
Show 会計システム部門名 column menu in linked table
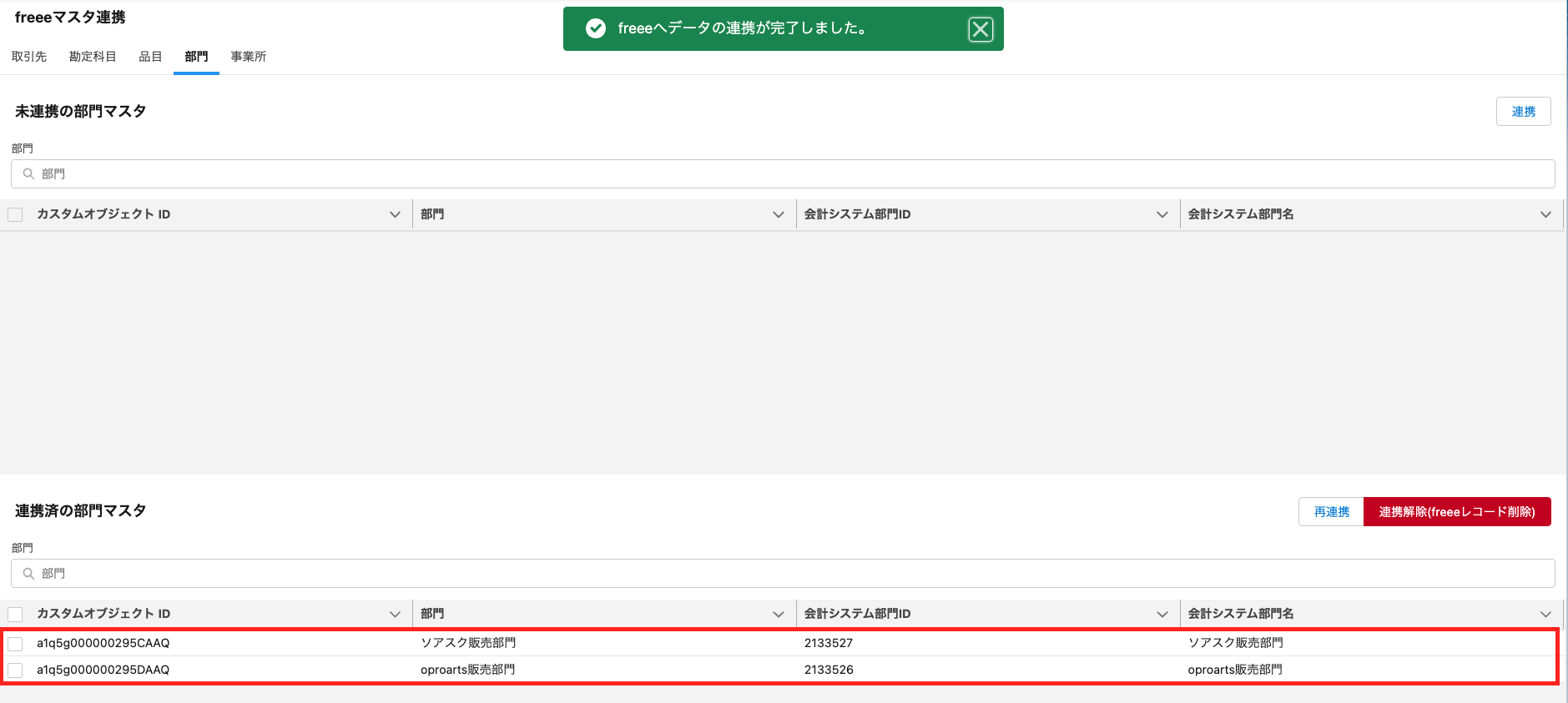click(1545, 615)
